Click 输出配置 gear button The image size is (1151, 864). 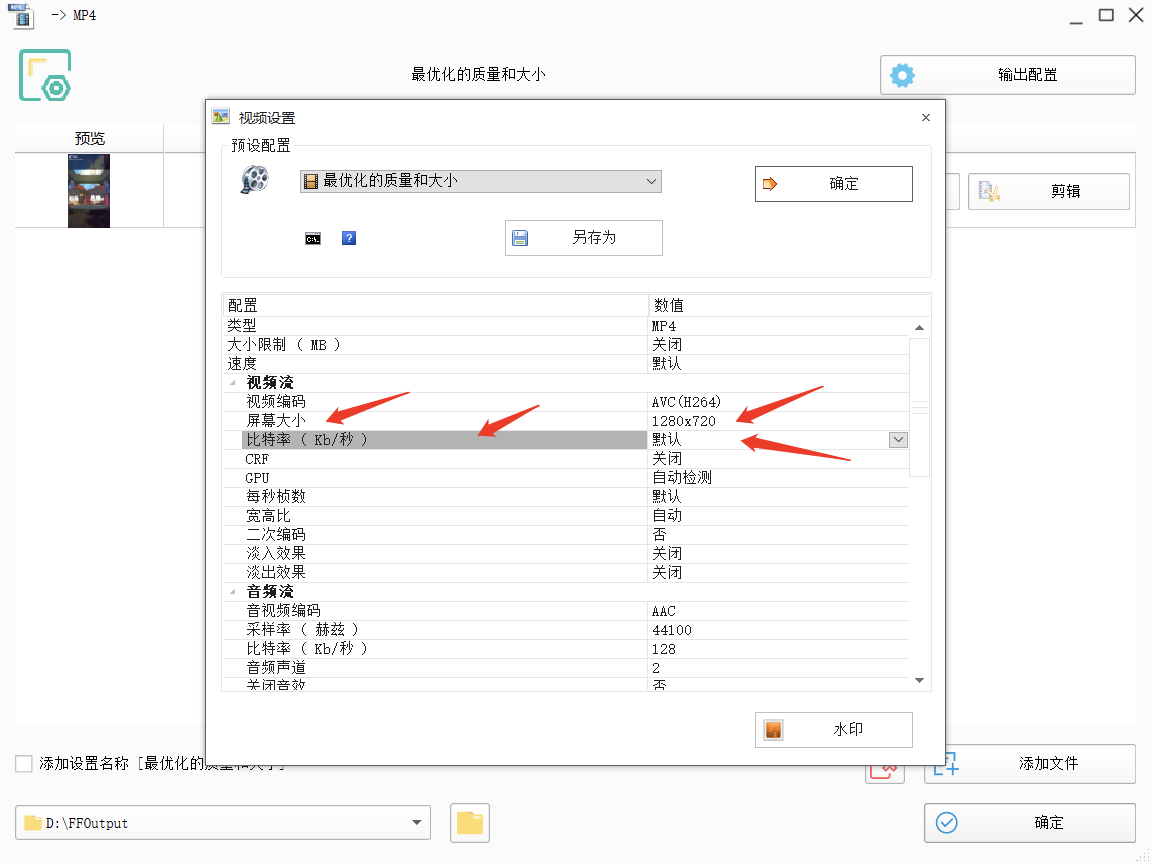(1007, 75)
